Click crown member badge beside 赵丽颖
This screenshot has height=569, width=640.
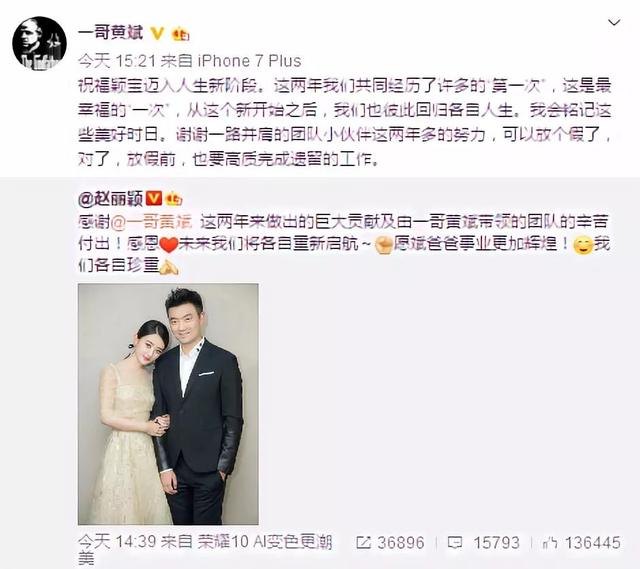point(173,199)
